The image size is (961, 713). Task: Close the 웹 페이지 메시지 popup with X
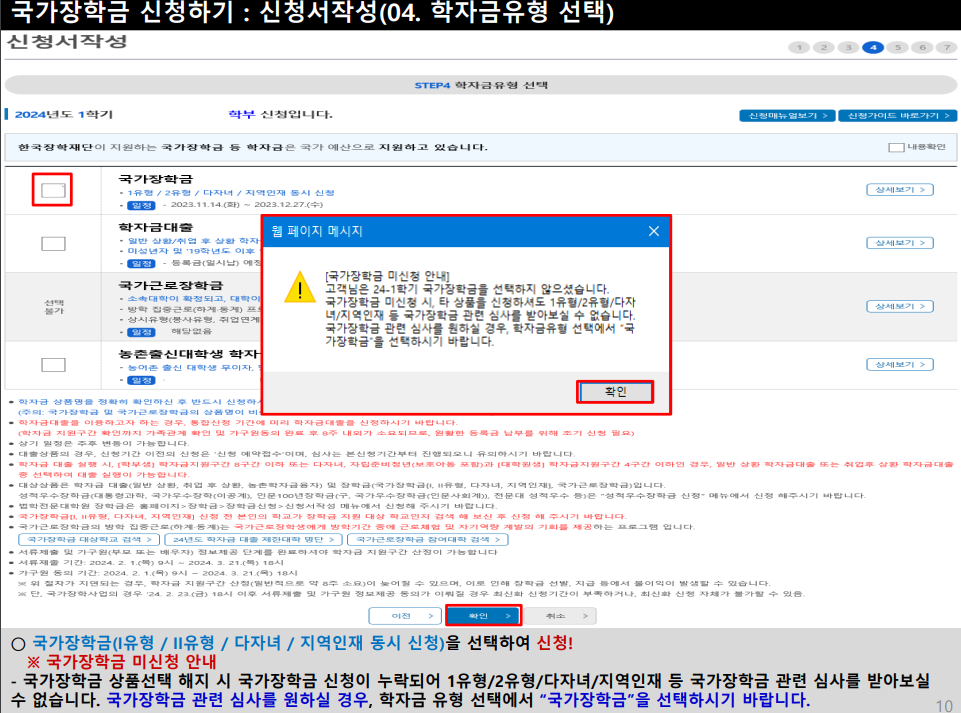point(655,232)
